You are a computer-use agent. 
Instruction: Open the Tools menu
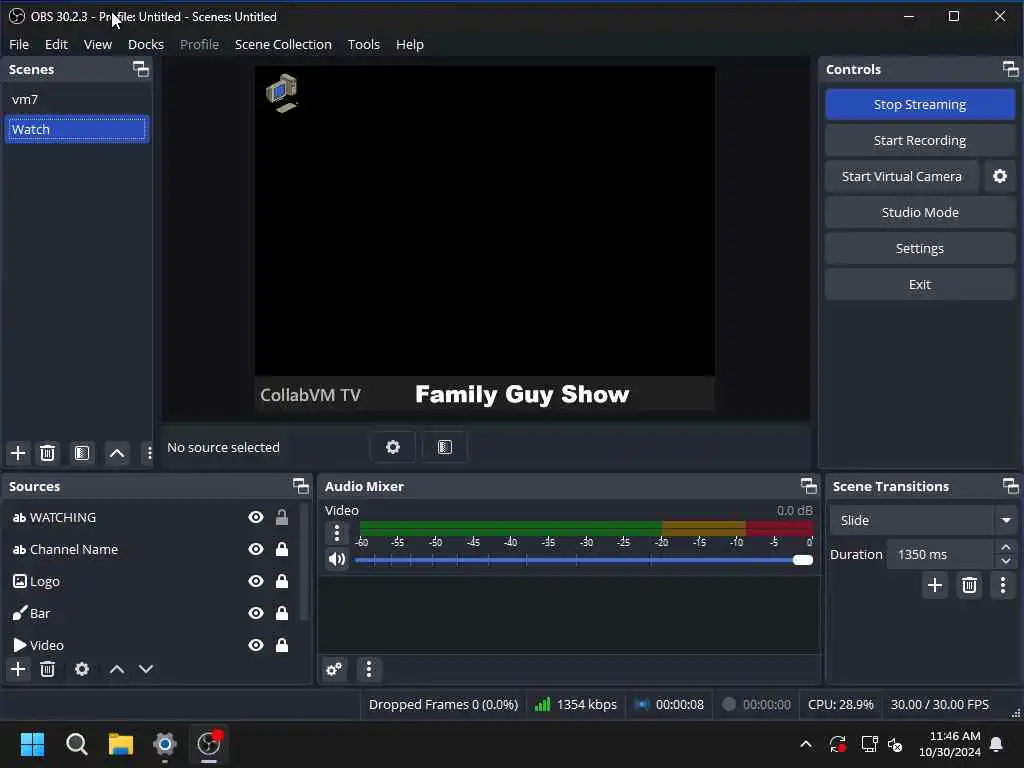[364, 44]
